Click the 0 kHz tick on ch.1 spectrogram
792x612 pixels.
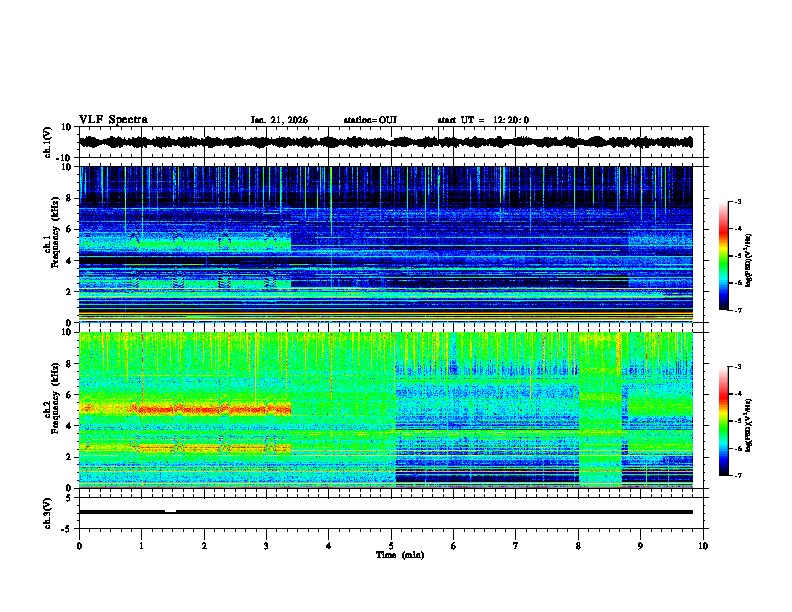(x=70, y=323)
